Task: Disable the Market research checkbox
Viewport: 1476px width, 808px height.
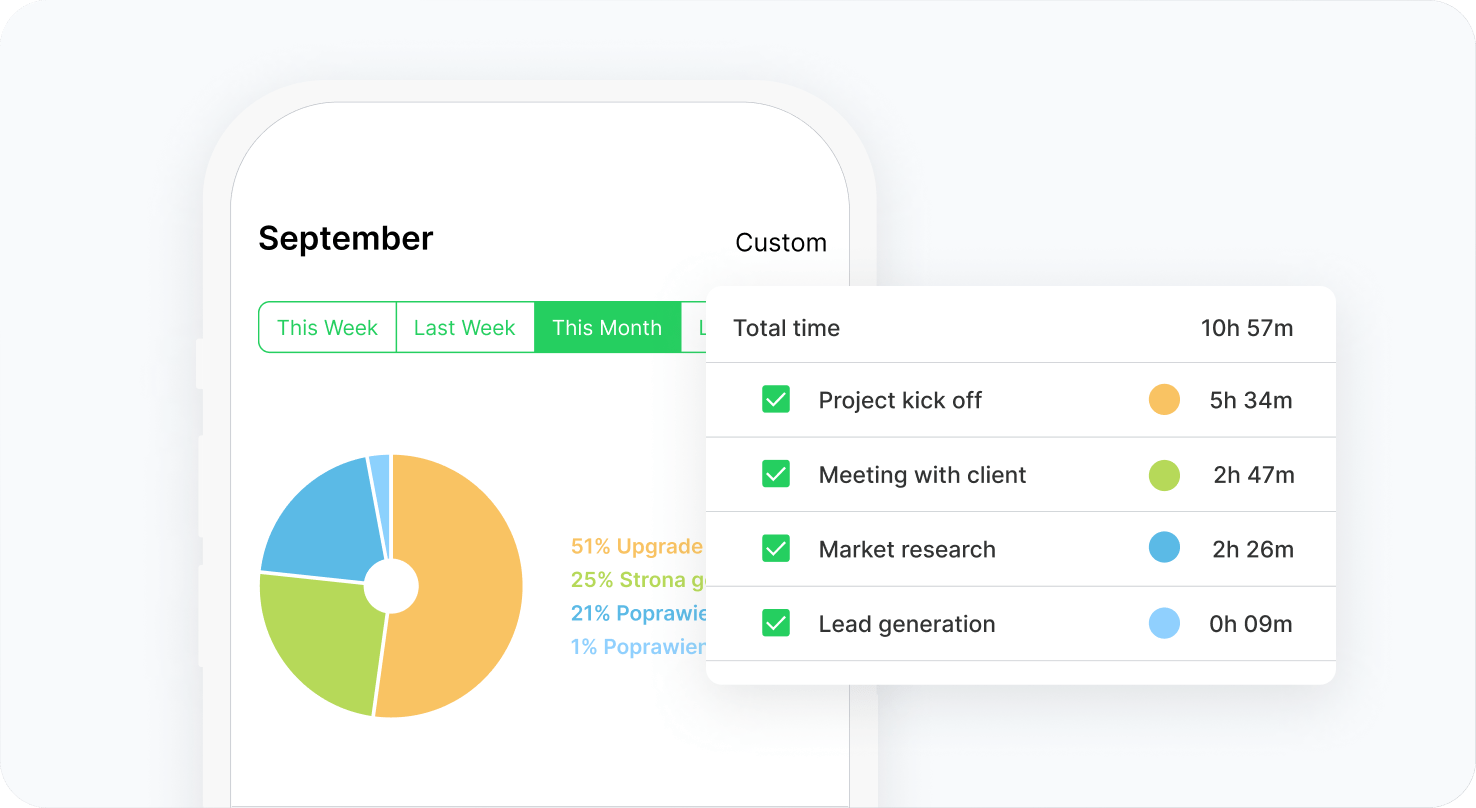Action: click(776, 549)
